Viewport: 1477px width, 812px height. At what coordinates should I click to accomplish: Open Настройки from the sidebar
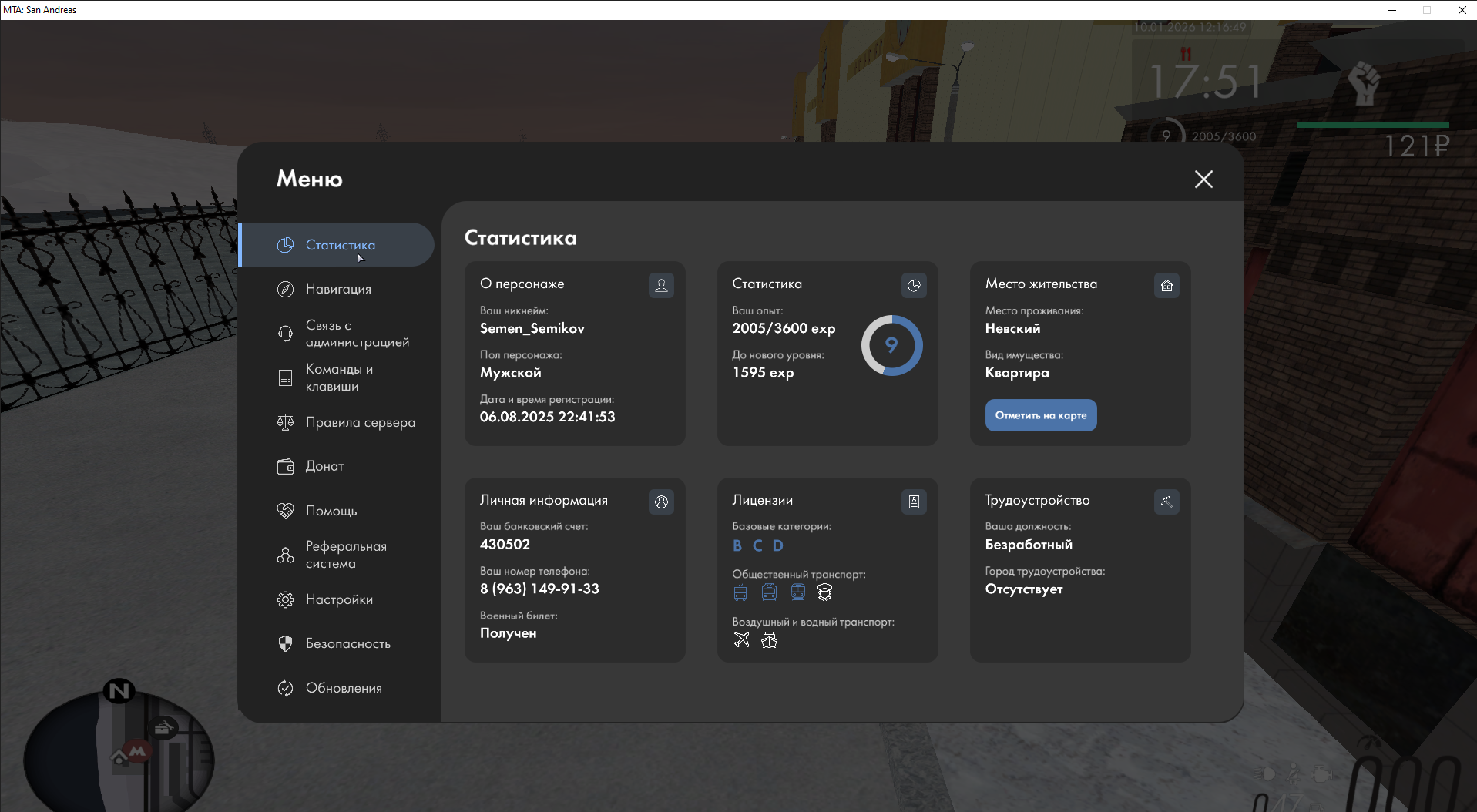click(339, 599)
